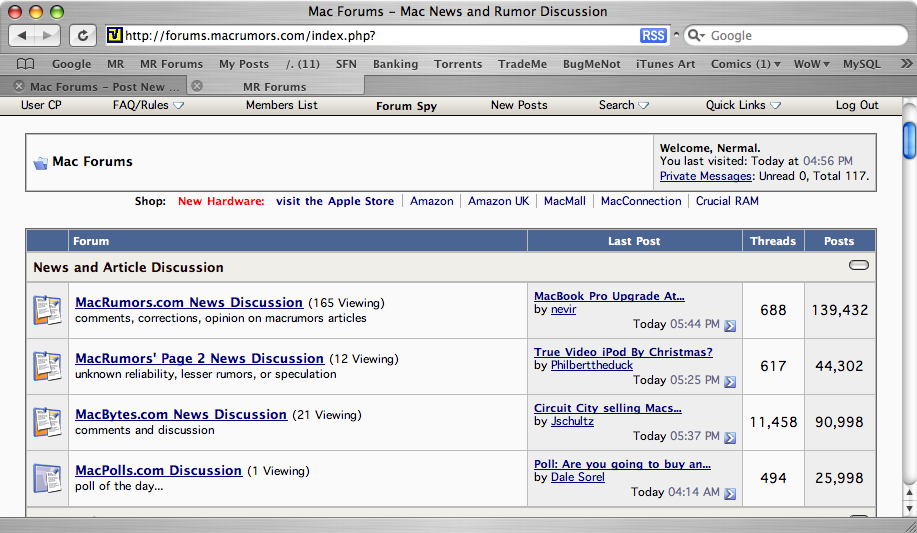Open the Torrents bookmark

click(458, 64)
